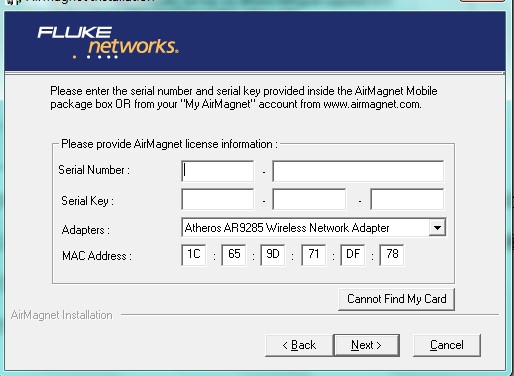Image resolution: width=514 pixels, height=376 pixels.
Task: Click the middle Serial Key box
Action: pyautogui.click(x=309, y=199)
